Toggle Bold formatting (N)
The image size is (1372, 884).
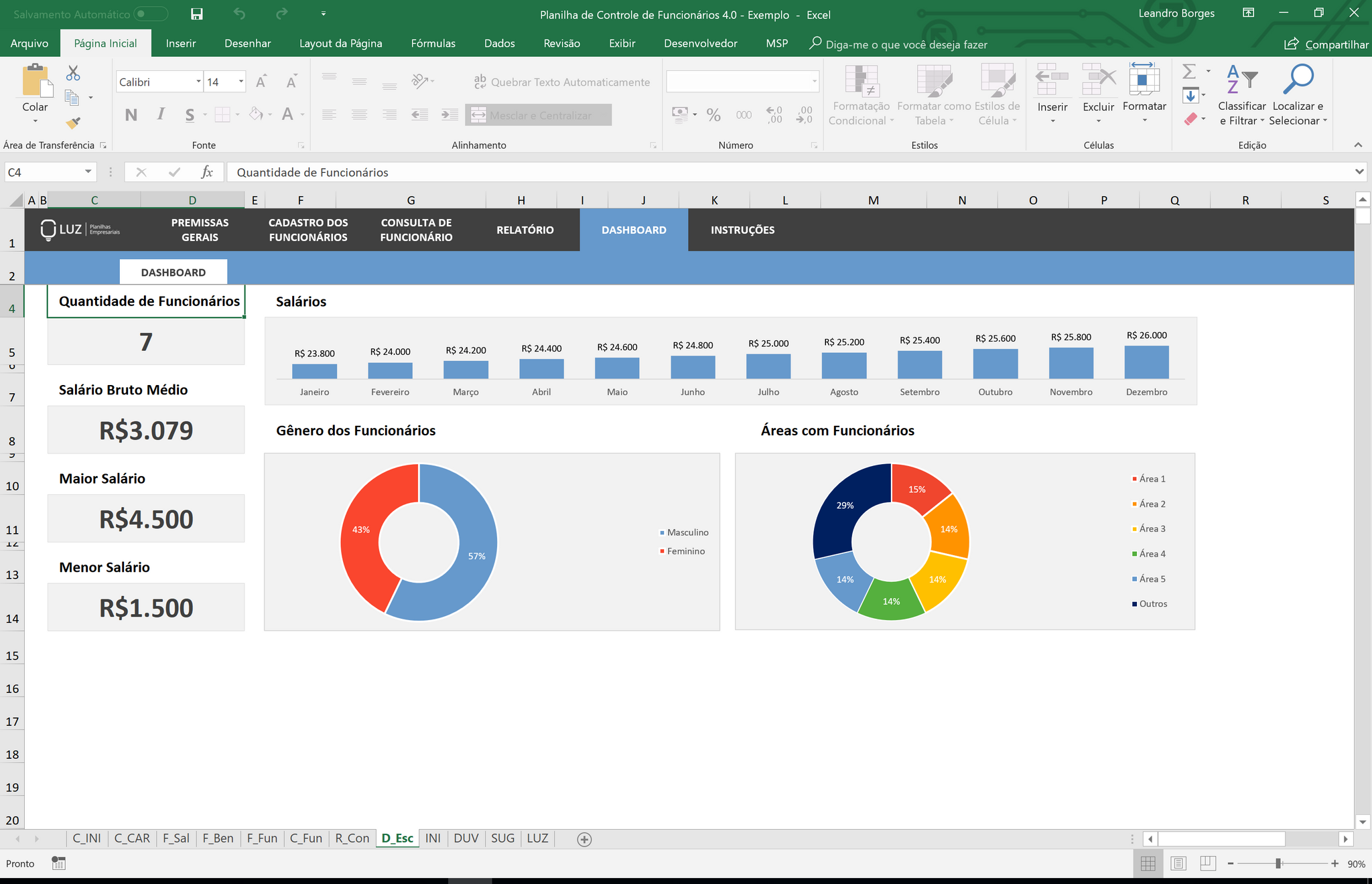pos(131,115)
